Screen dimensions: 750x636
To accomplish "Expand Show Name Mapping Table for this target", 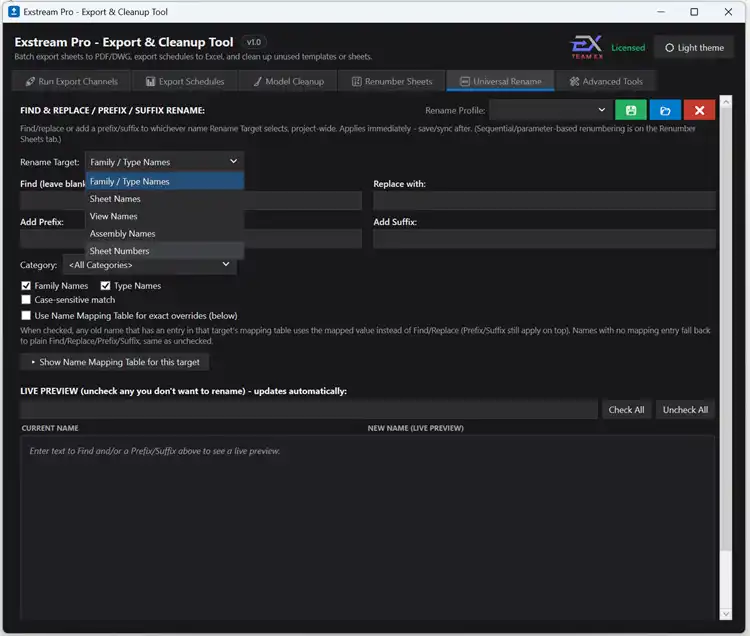I will click(x=115, y=362).
